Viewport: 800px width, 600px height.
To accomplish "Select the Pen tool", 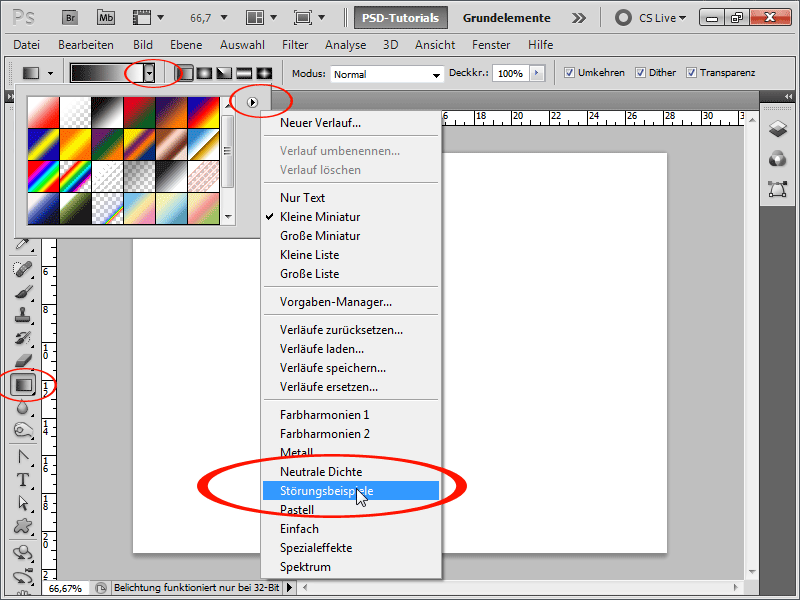I will pyautogui.click(x=22, y=457).
